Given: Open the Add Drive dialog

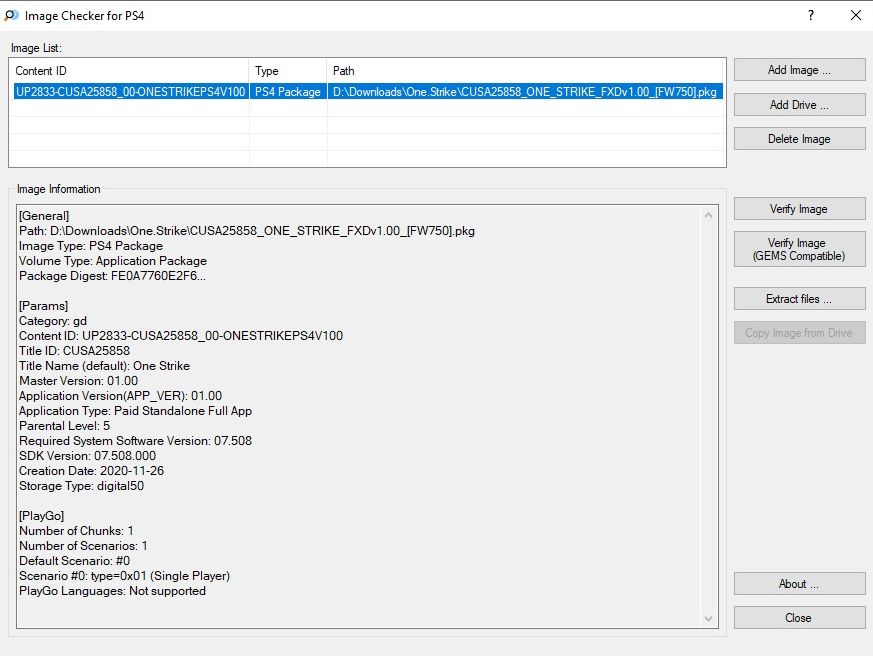Looking at the screenshot, I should tap(800, 105).
